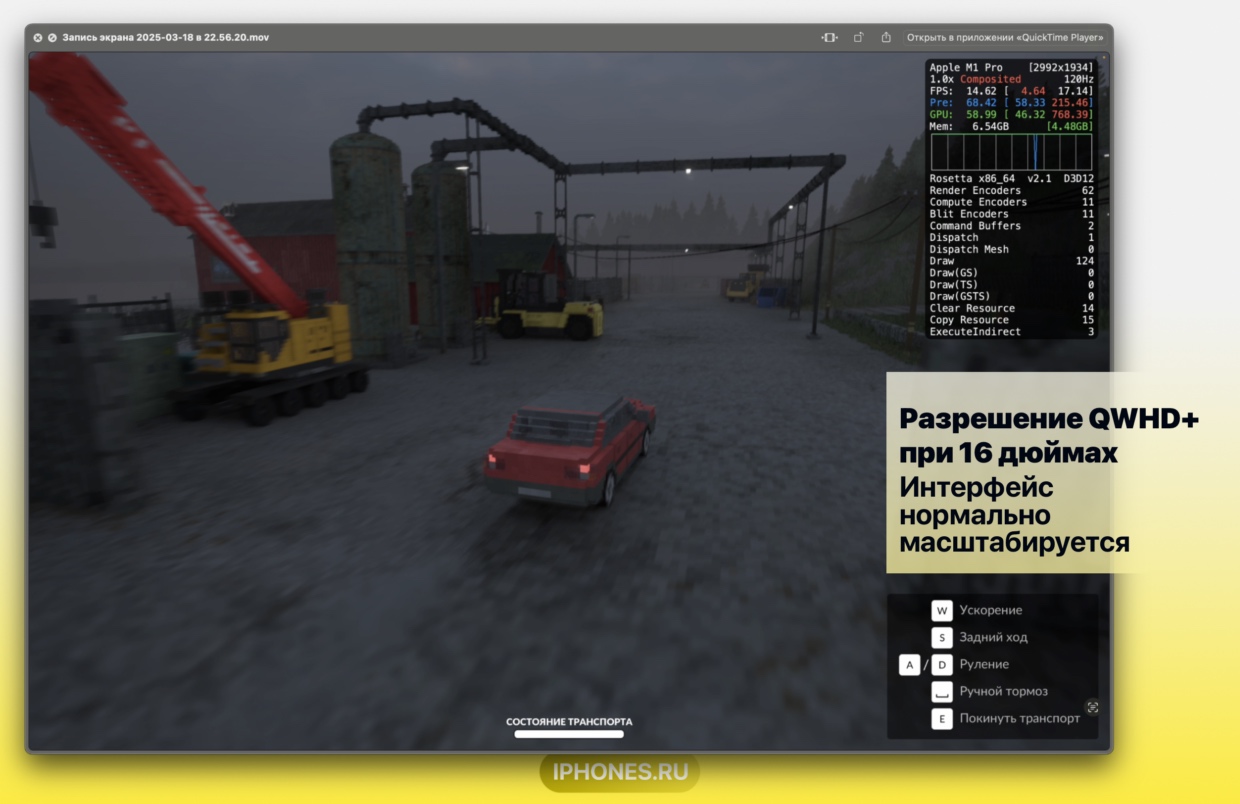Click the Live Text scan icon

1092,707
